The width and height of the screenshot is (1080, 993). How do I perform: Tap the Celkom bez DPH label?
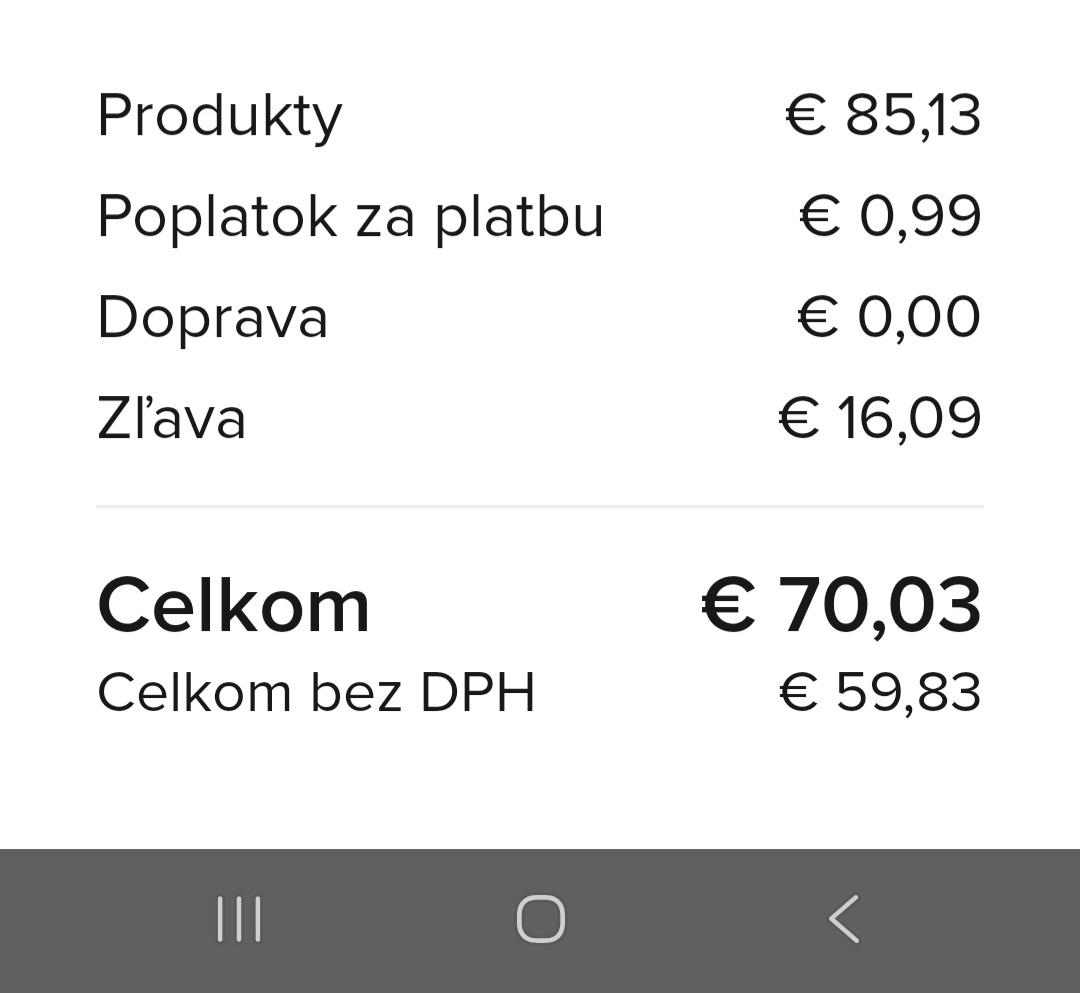[316, 693]
